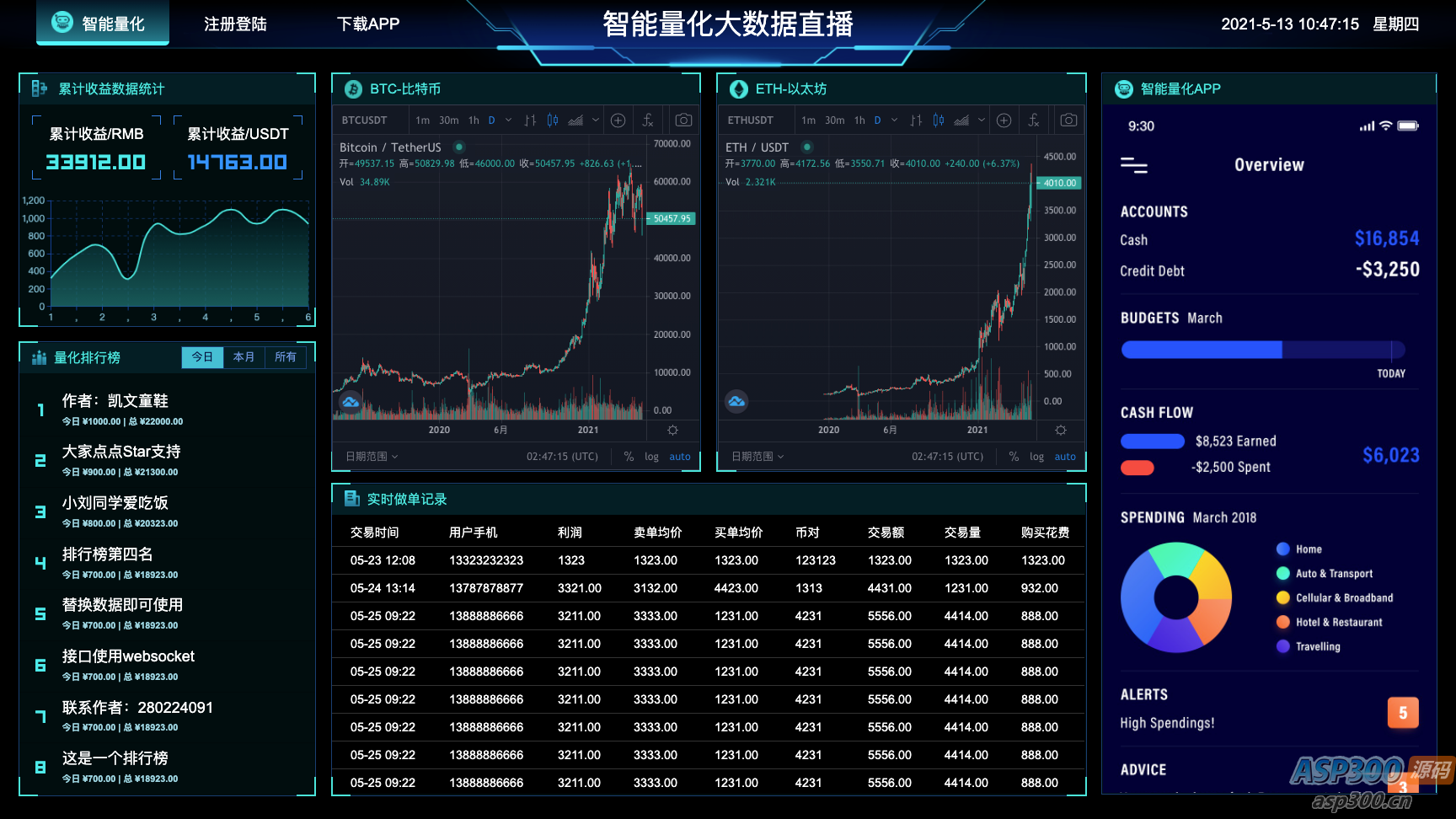Image resolution: width=1456 pixels, height=819 pixels.
Task: Toggle auto scale on ETH chart
Action: coord(1065,457)
